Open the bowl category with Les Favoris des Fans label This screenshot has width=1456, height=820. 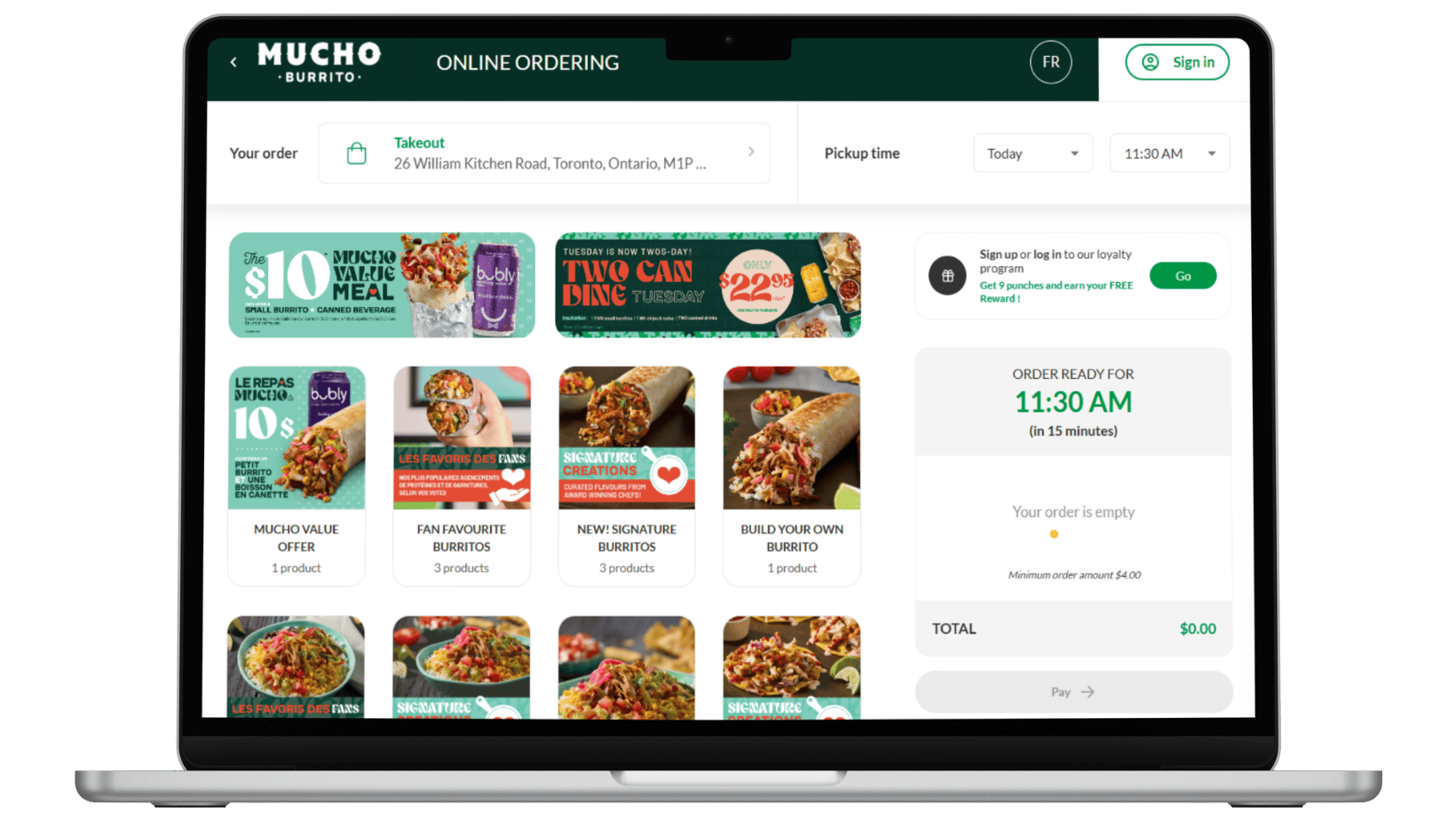(297, 666)
